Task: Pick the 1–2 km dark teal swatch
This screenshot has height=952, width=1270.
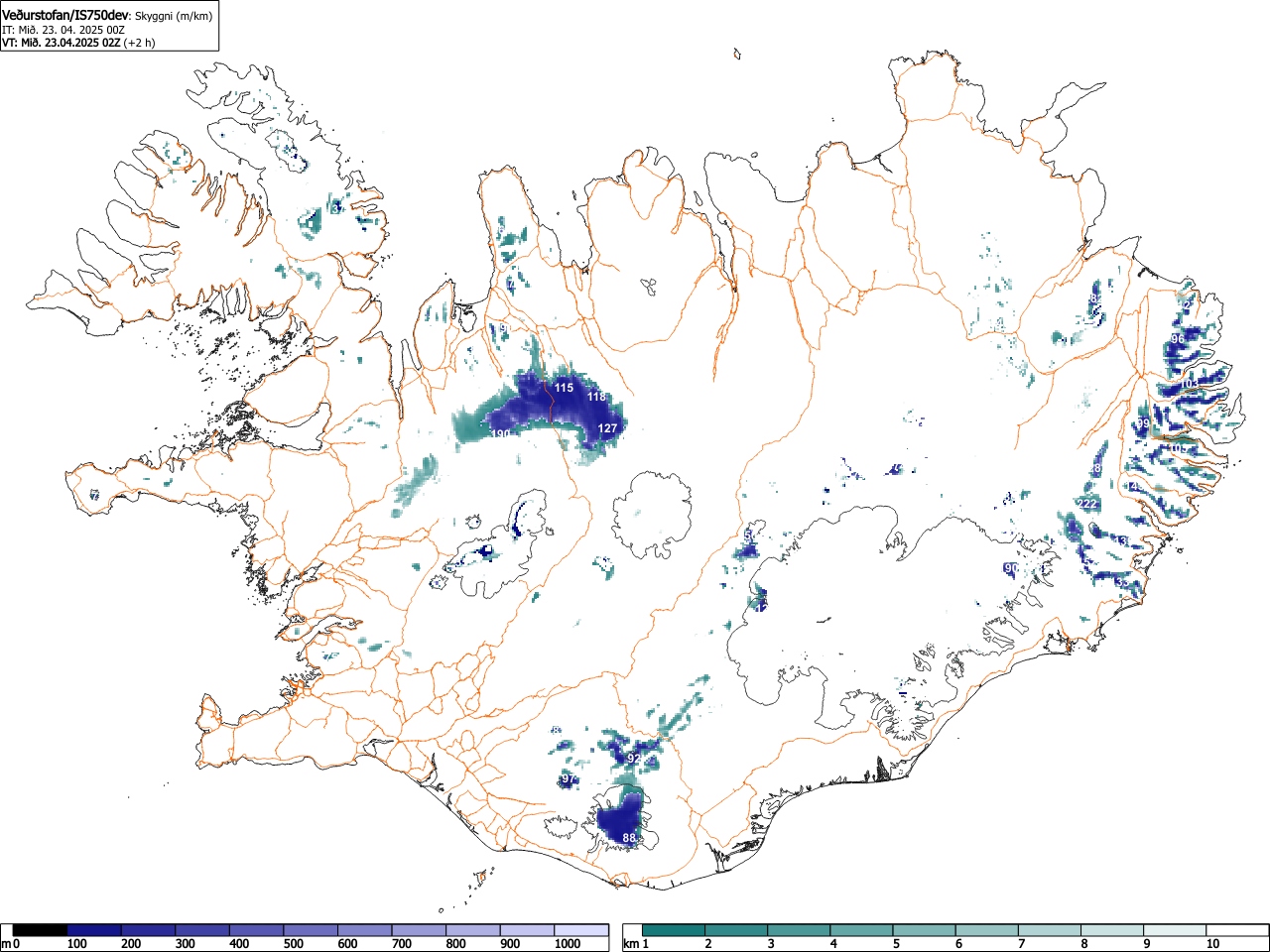Action: click(674, 930)
